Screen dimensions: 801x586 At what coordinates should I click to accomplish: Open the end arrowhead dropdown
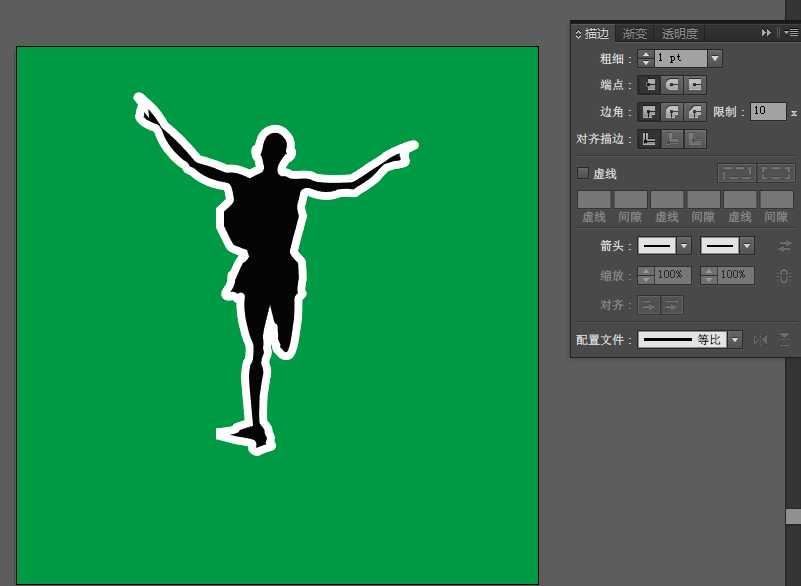coord(747,246)
